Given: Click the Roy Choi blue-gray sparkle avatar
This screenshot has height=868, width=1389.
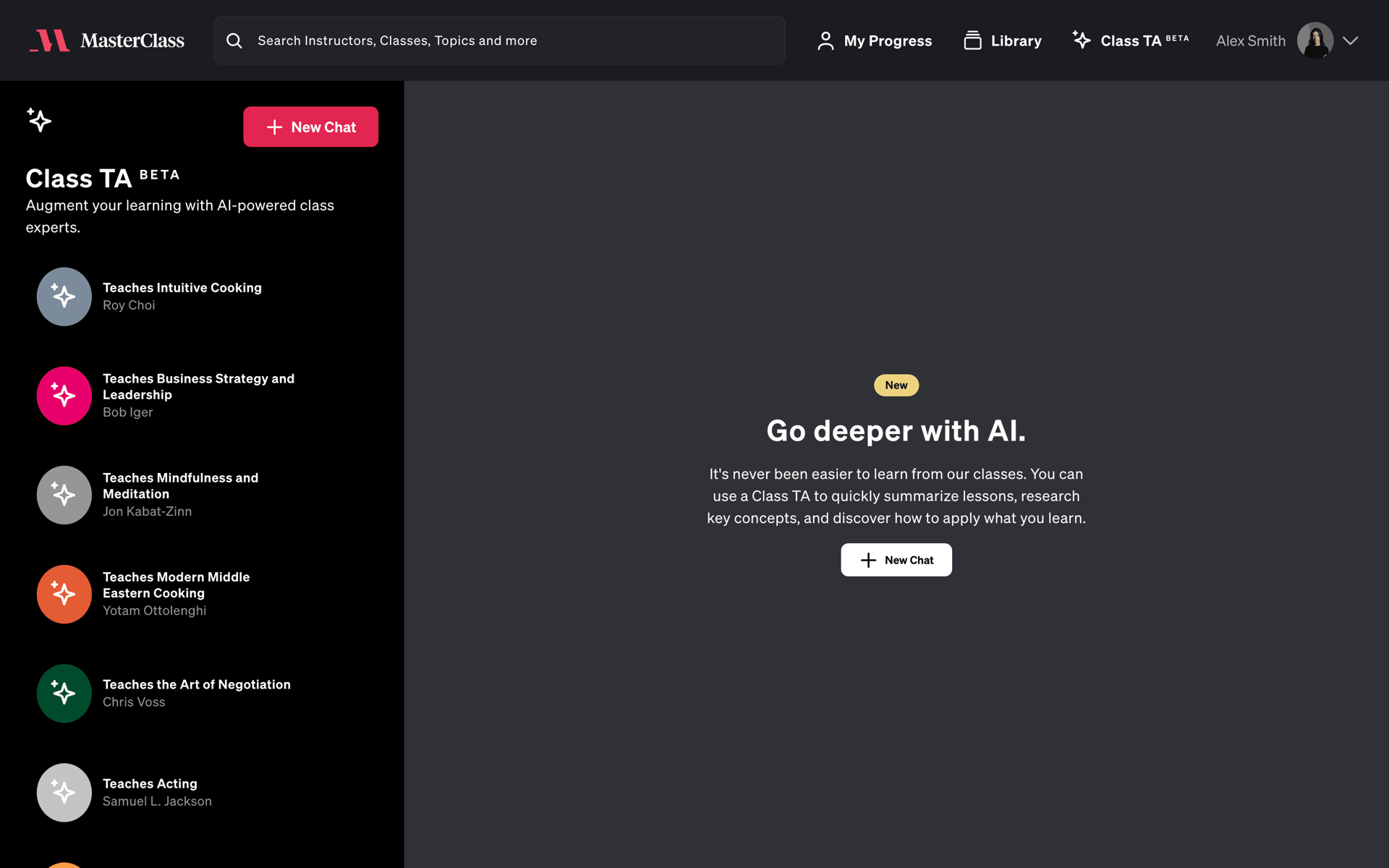Looking at the screenshot, I should point(64,297).
